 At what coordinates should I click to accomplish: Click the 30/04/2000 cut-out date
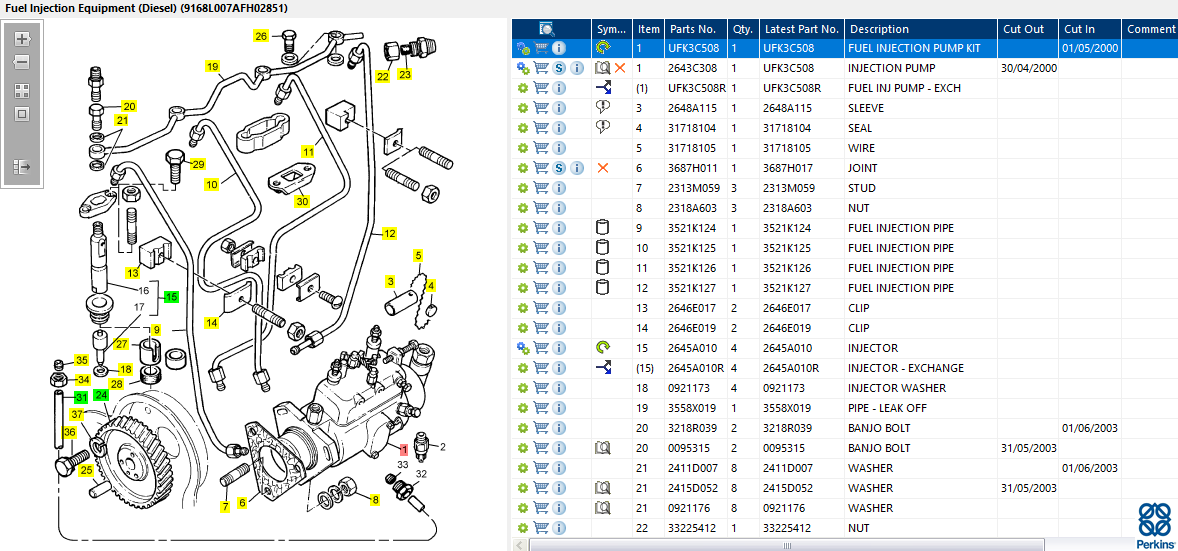coord(1028,68)
